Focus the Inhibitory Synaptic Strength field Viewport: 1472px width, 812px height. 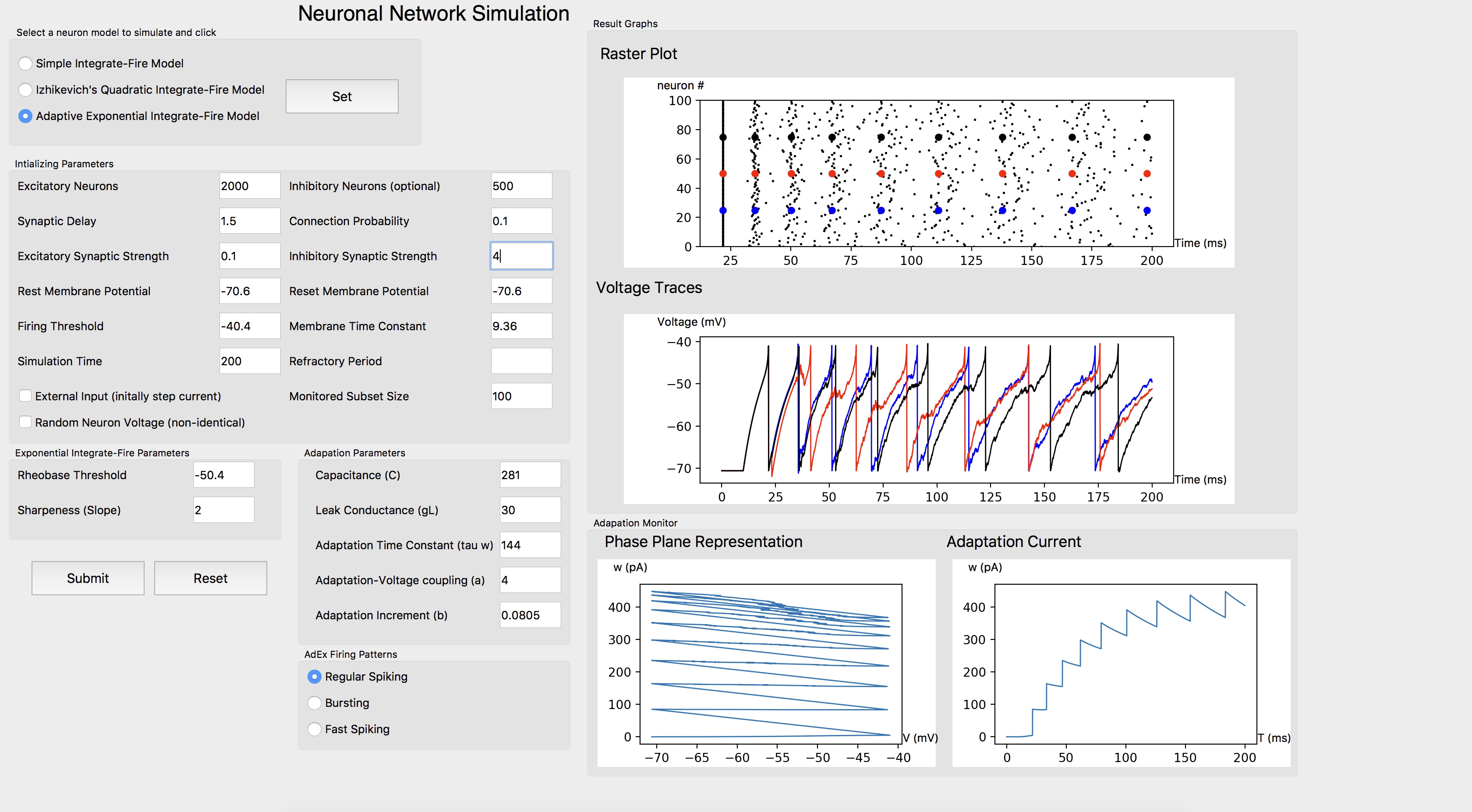click(x=521, y=256)
